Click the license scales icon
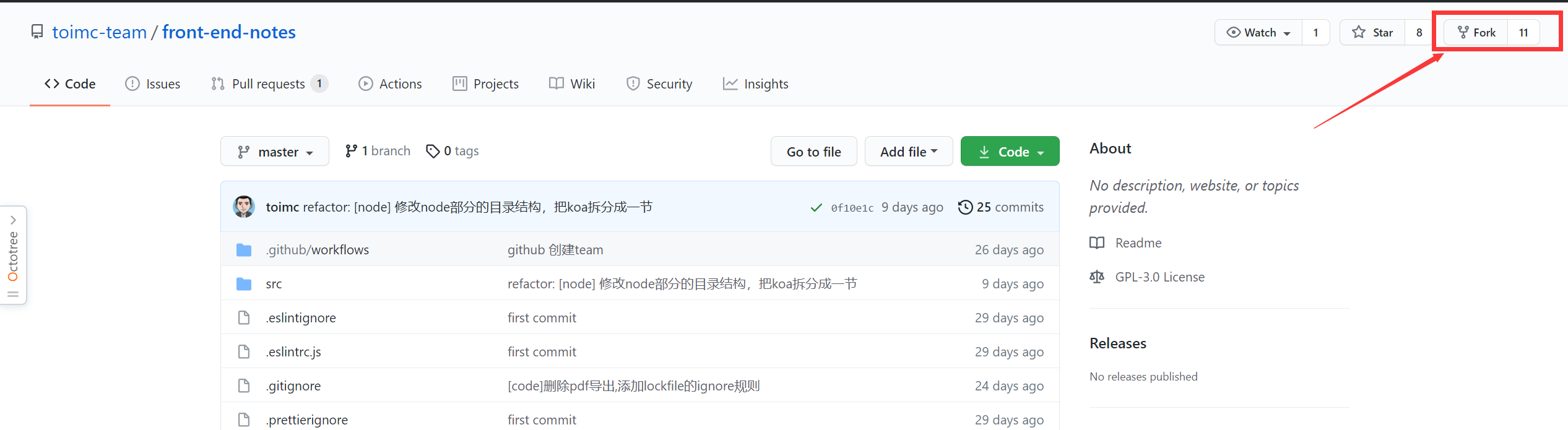The image size is (1568, 430). click(x=1097, y=277)
